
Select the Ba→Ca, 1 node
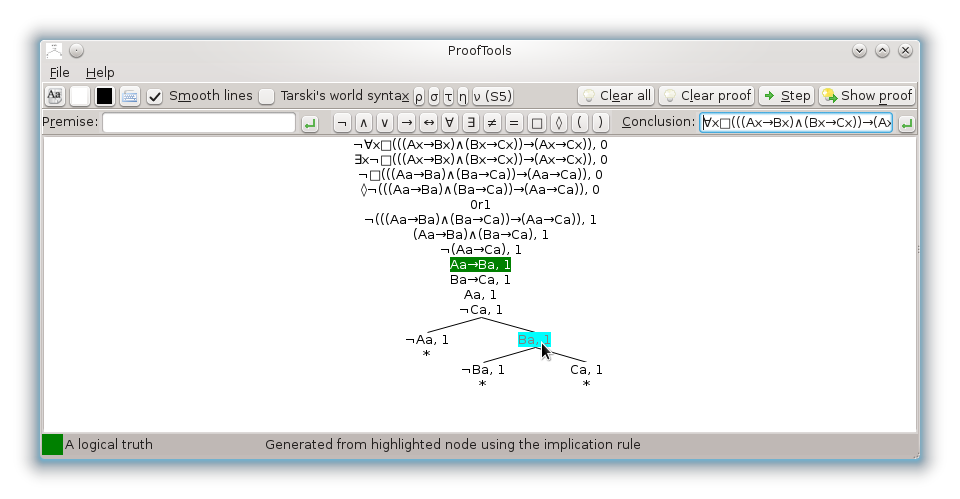pyautogui.click(x=480, y=279)
